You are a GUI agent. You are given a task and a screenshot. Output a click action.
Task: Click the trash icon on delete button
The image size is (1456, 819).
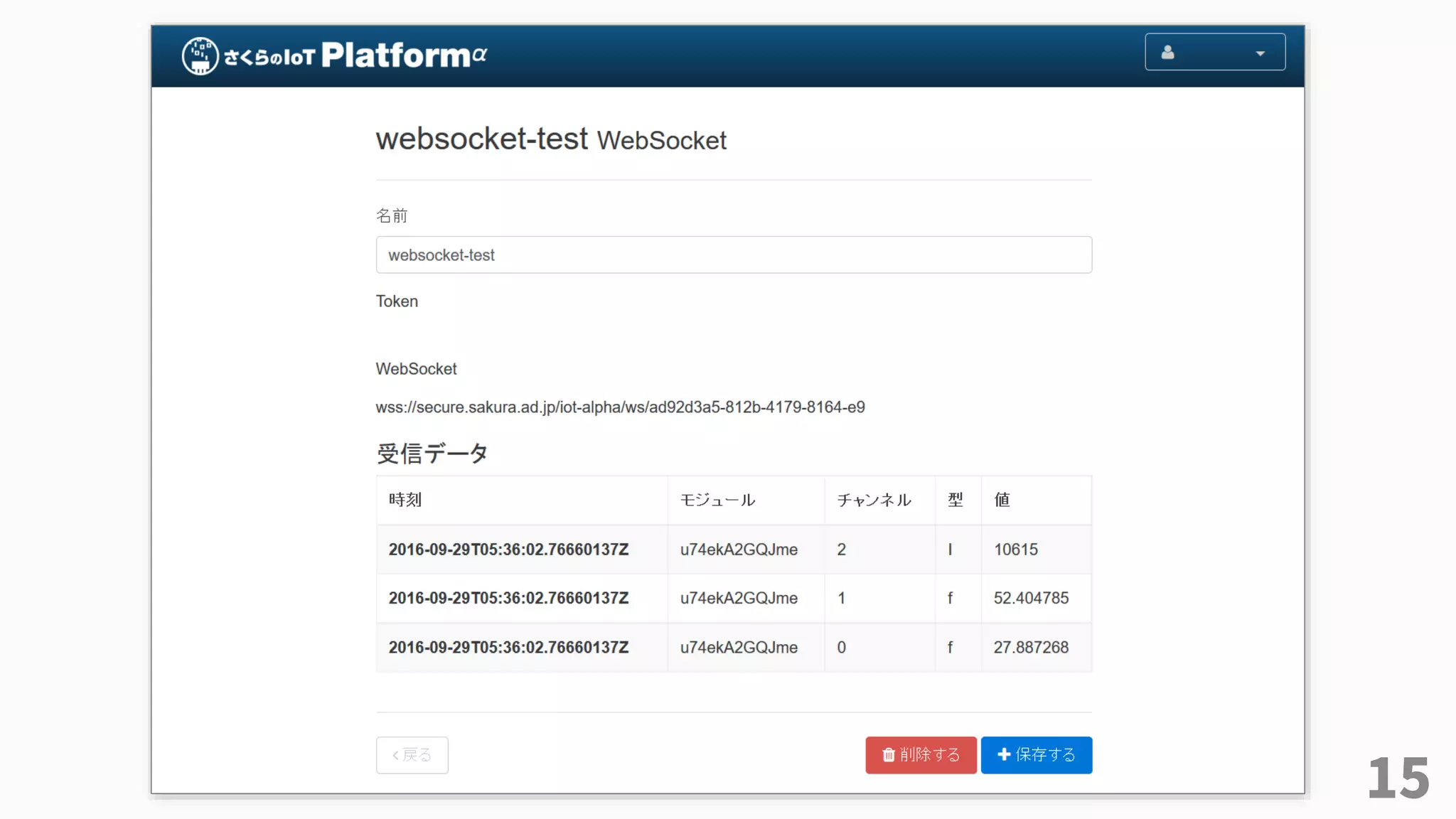(888, 754)
